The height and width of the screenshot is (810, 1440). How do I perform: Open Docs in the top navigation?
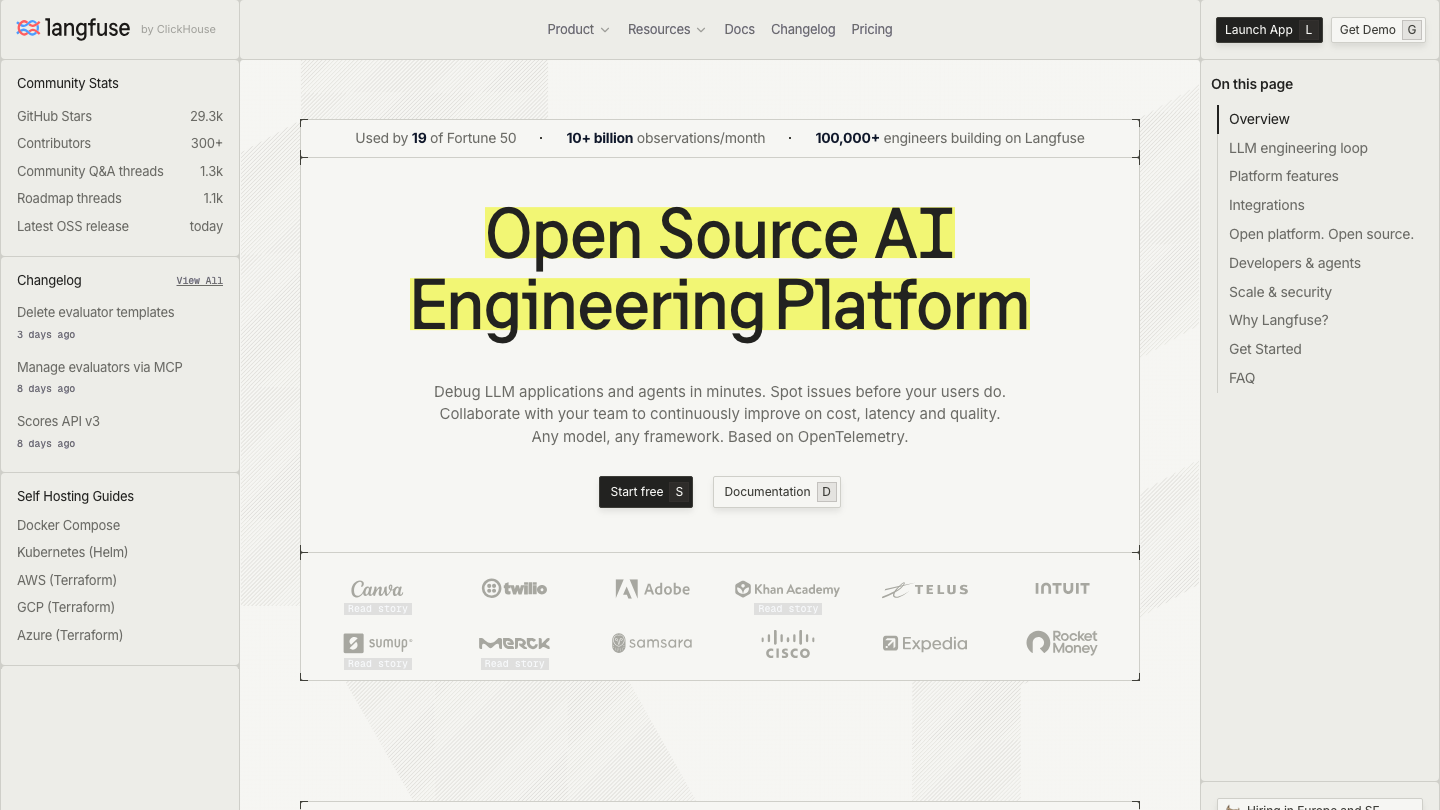coord(739,29)
